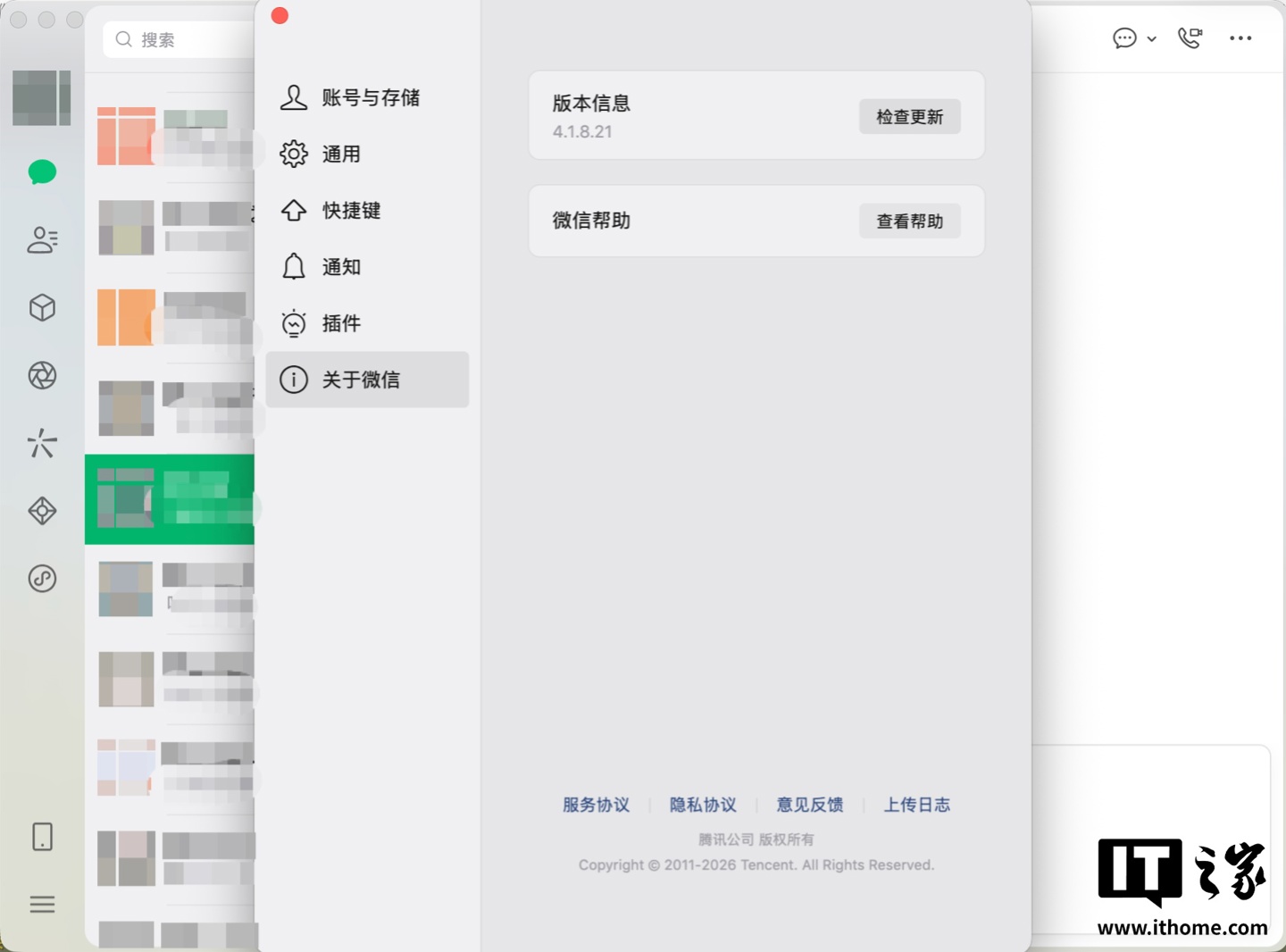Click the phone device icon in the sidebar

(42, 837)
